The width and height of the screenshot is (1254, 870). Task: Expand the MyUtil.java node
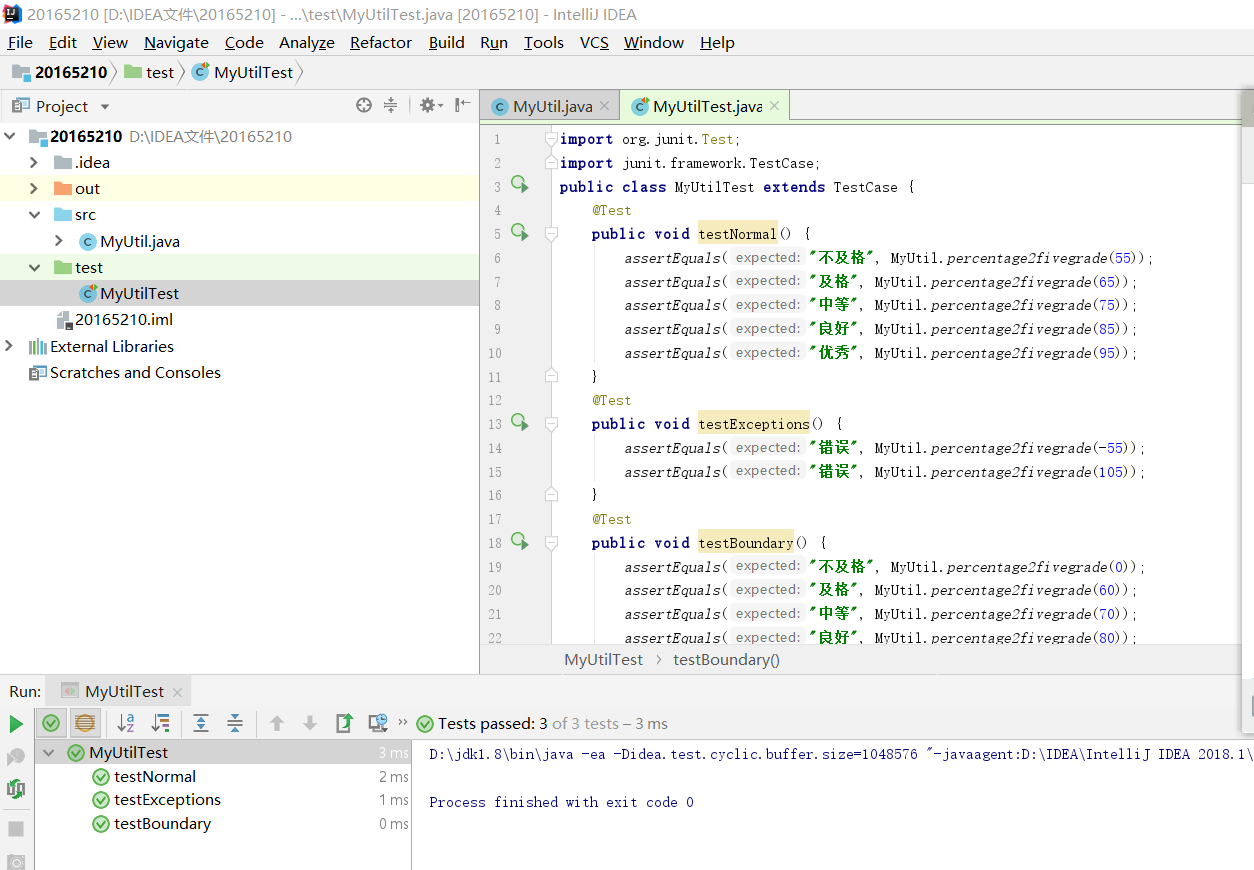[59, 241]
